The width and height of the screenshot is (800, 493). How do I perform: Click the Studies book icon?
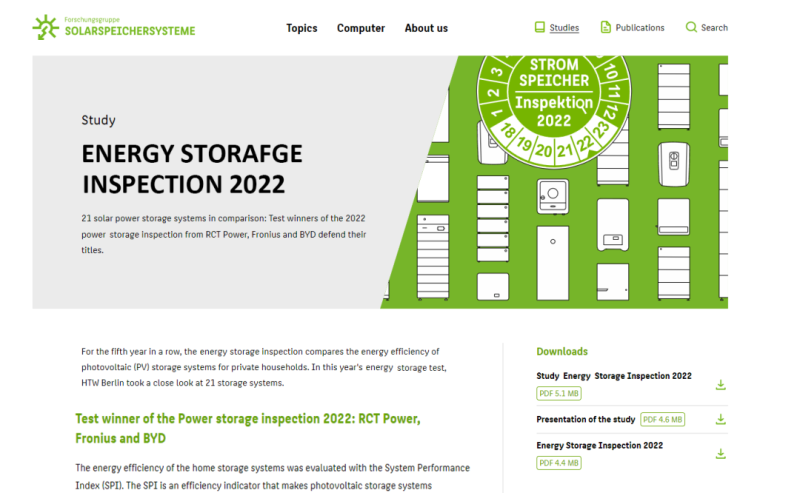click(540, 28)
